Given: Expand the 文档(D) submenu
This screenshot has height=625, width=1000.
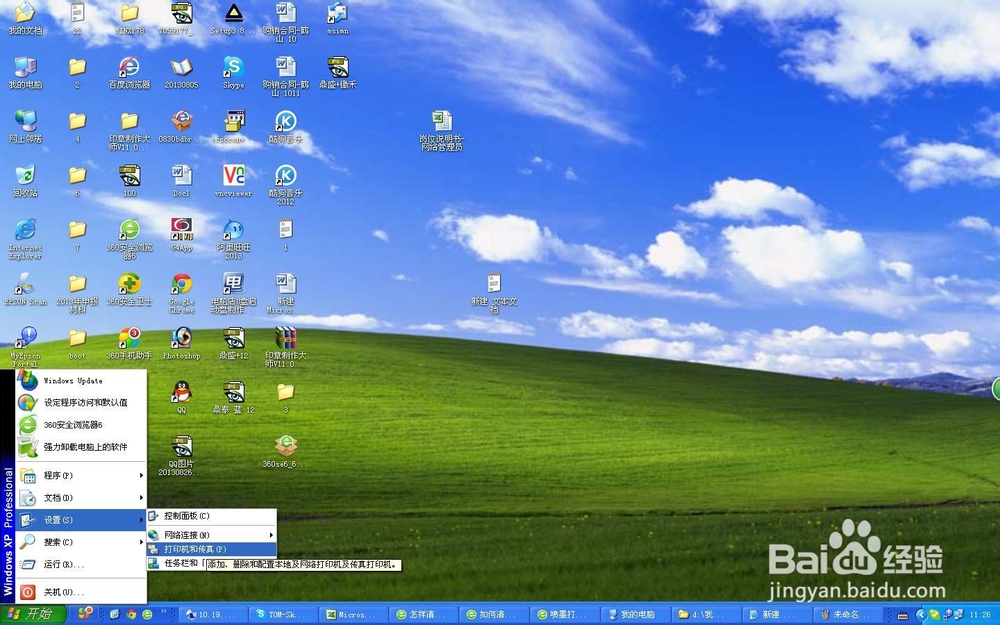Looking at the screenshot, I should 81,497.
